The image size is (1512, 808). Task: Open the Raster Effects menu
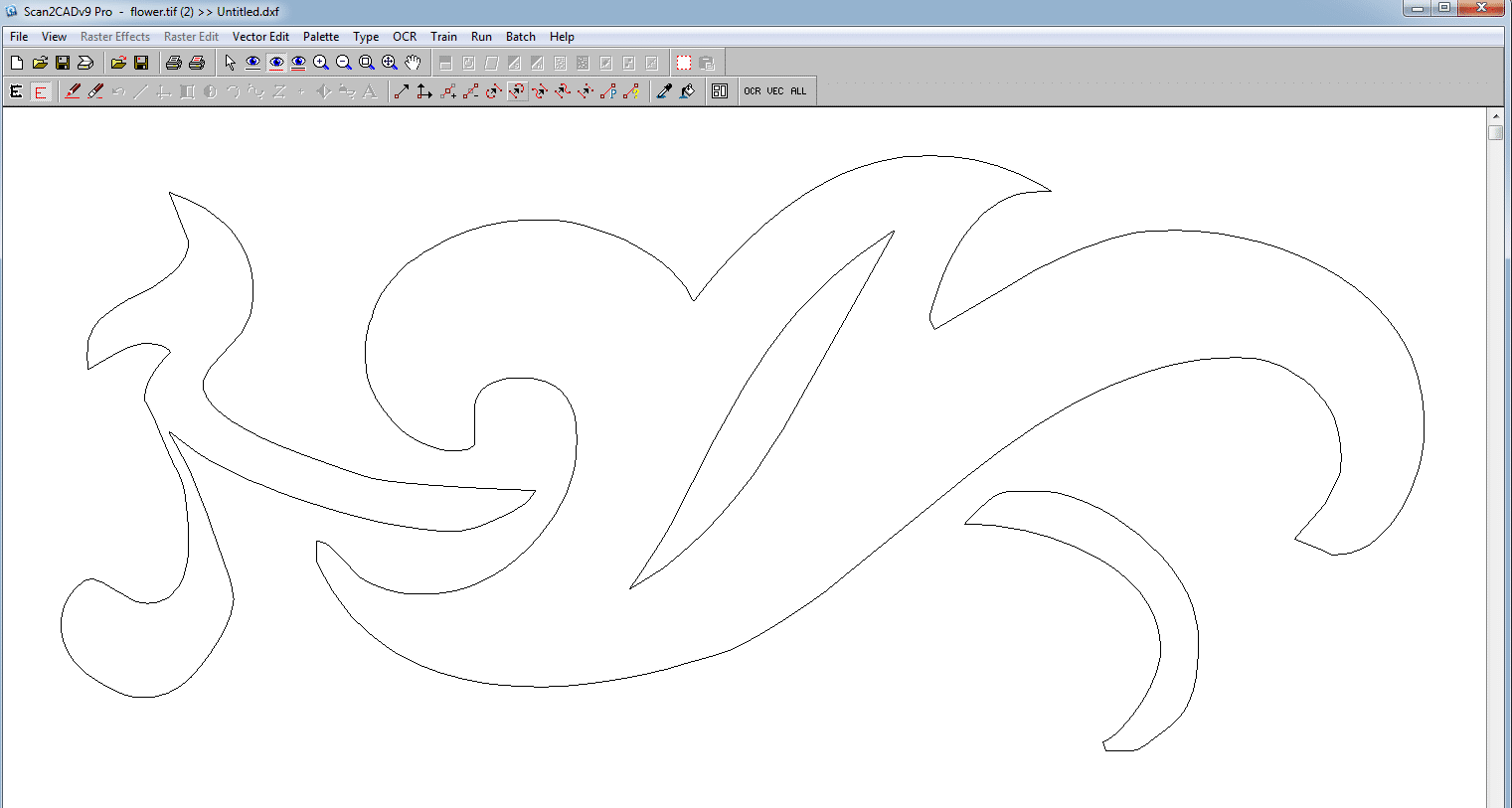coord(114,36)
